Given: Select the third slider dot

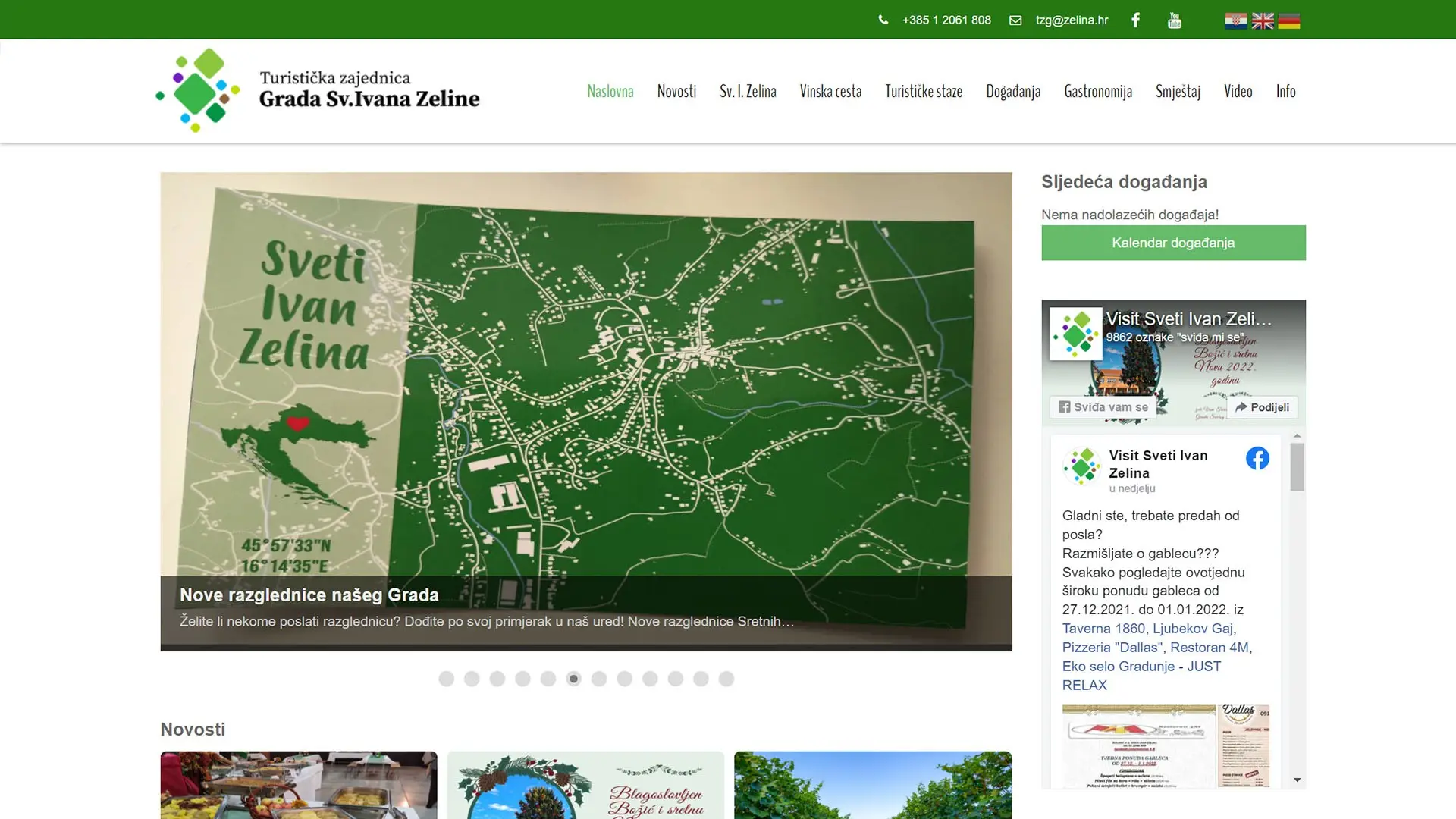Looking at the screenshot, I should pyautogui.click(x=497, y=679).
